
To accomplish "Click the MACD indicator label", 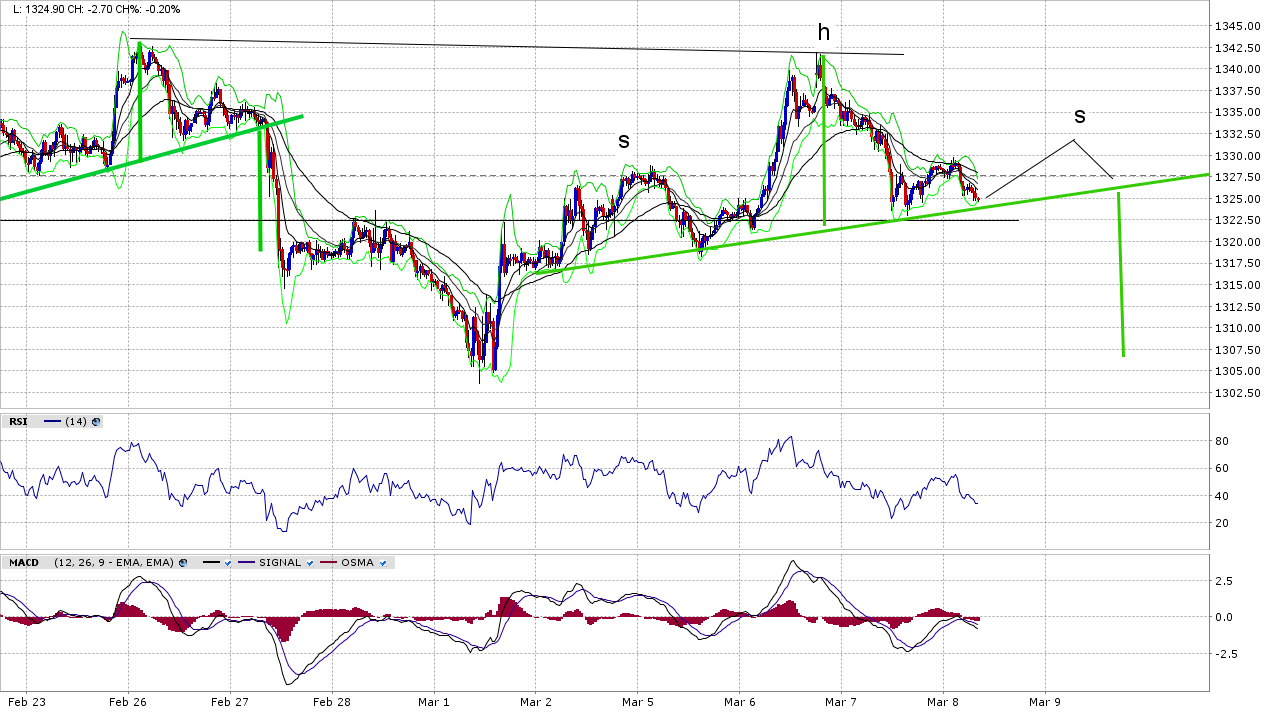I will (x=23, y=563).
